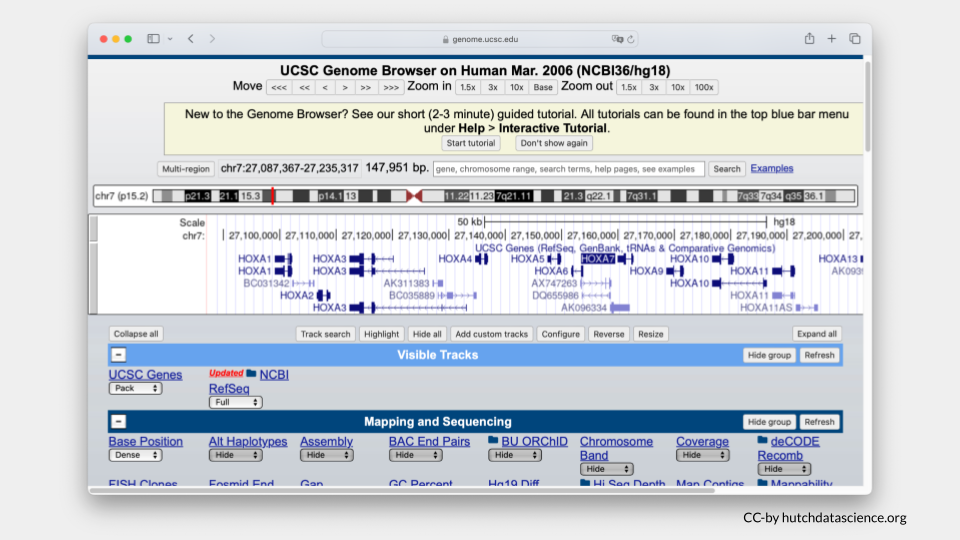Open the NCBI RefSeq Full dropdown
The height and width of the screenshot is (540, 960).
236,402
